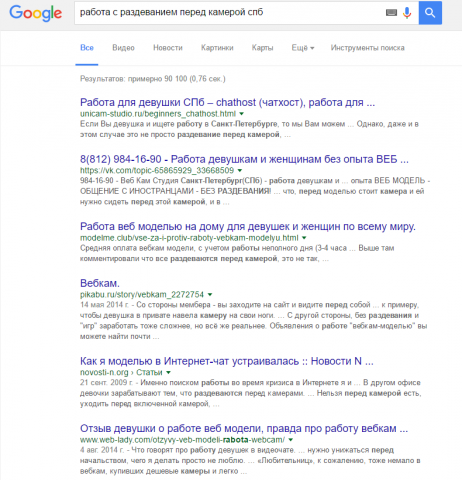Image resolution: width=462 pixels, height=480 pixels.
Task: Select the Все tab
Action: pyautogui.click(x=87, y=48)
